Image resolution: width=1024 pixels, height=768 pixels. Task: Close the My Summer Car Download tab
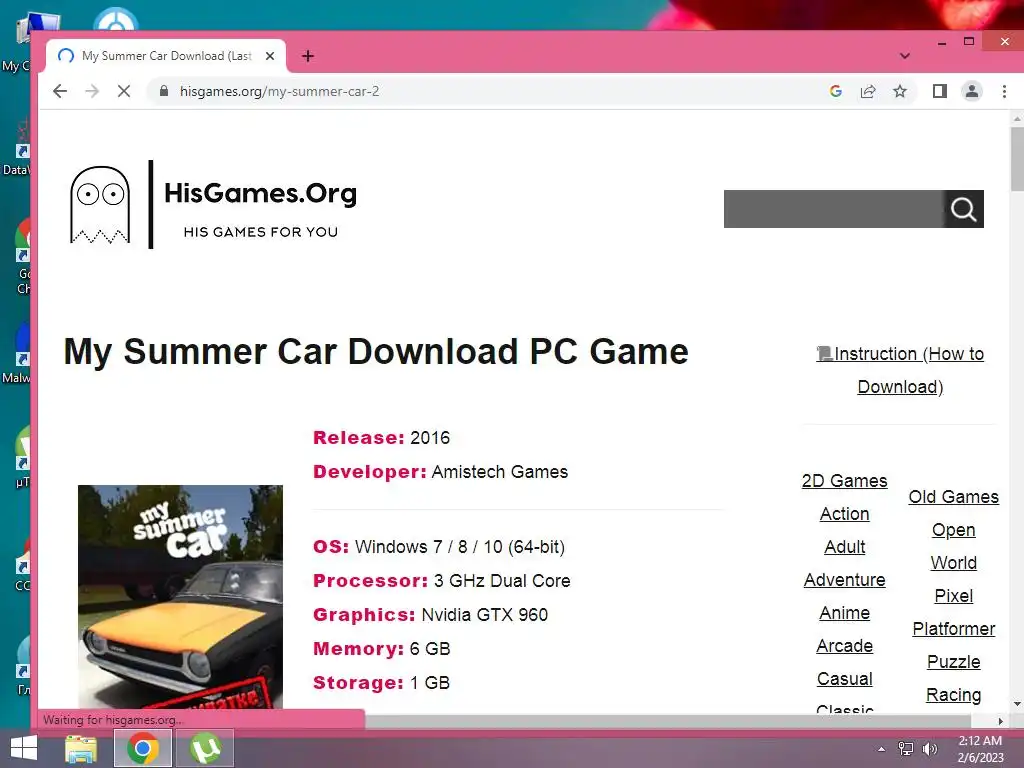[x=270, y=56]
